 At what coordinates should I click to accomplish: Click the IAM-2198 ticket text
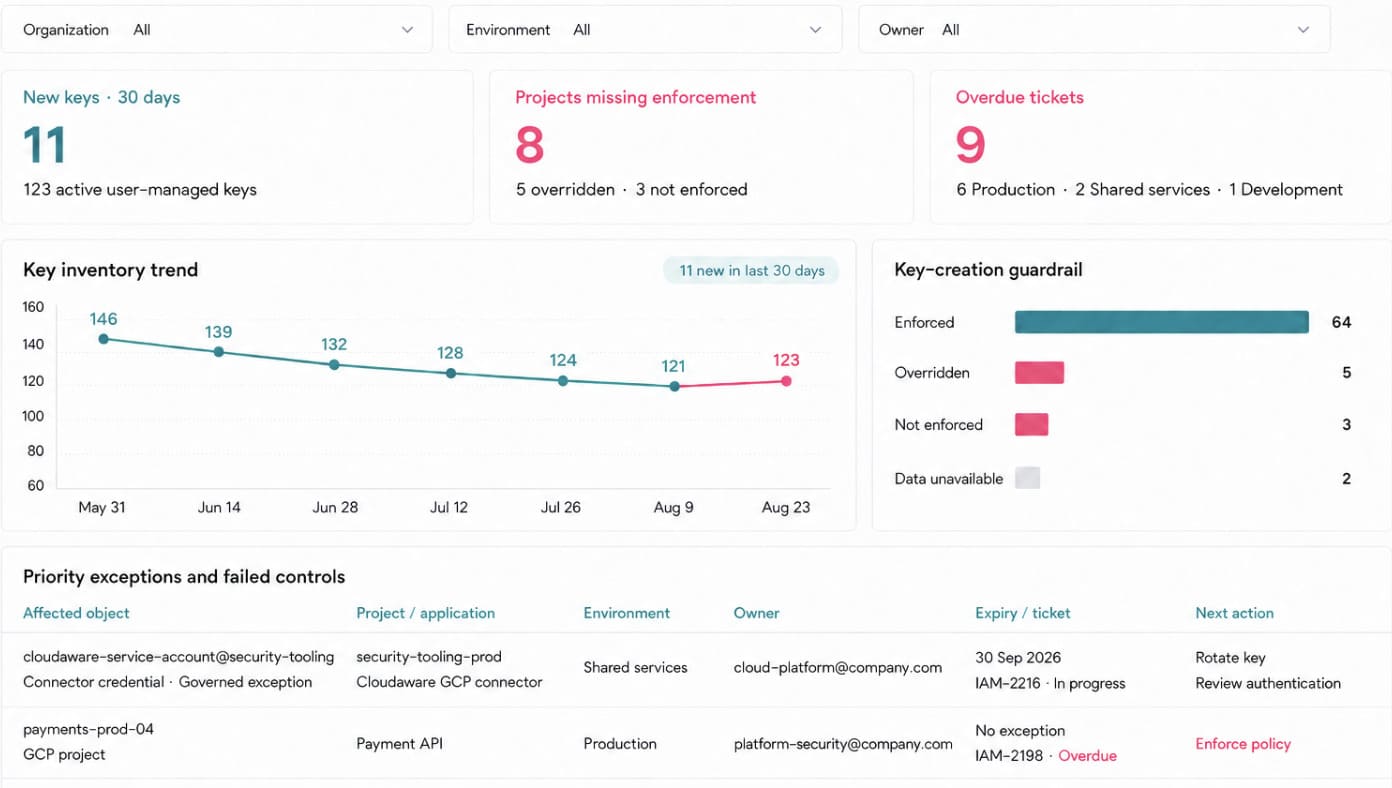(1010, 755)
